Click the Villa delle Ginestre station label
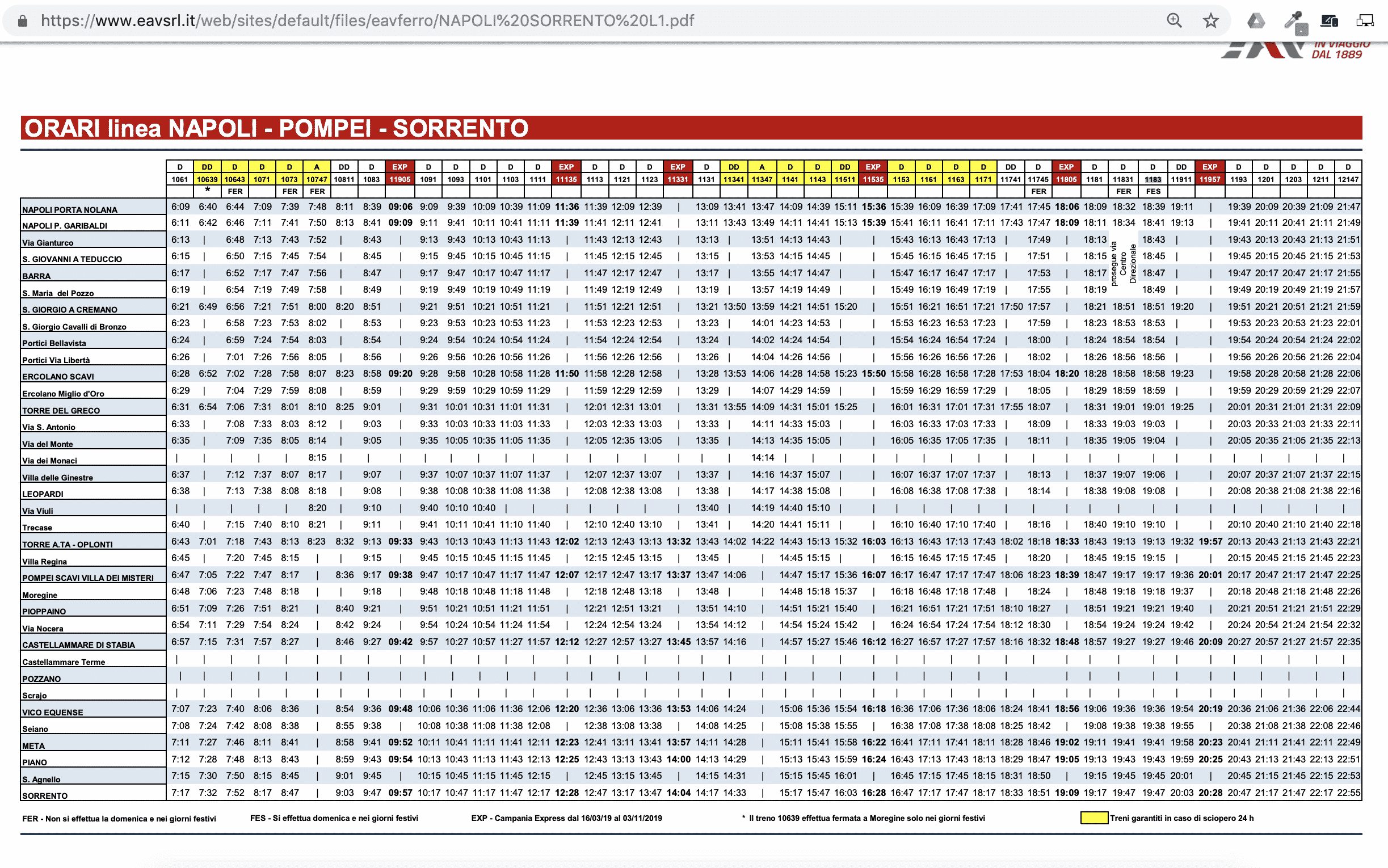Viewport: 1388px width, 868px height. coord(57,478)
